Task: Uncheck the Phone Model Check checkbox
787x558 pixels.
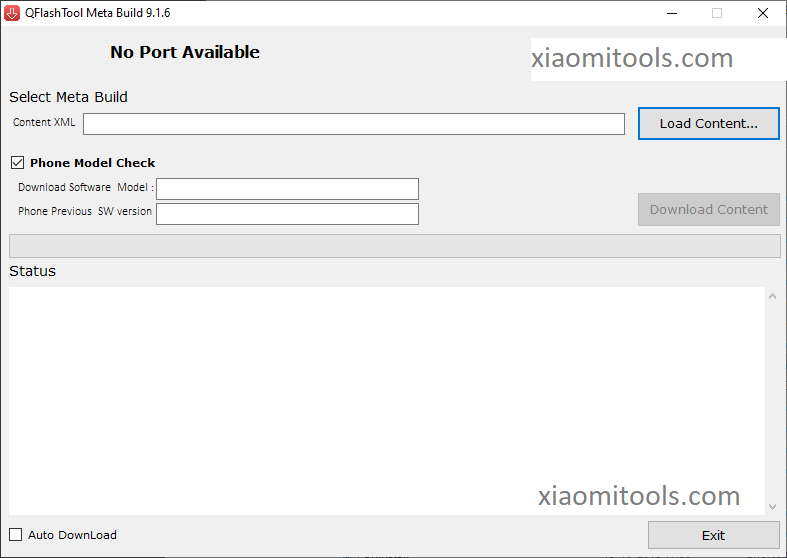Action: (x=17, y=162)
